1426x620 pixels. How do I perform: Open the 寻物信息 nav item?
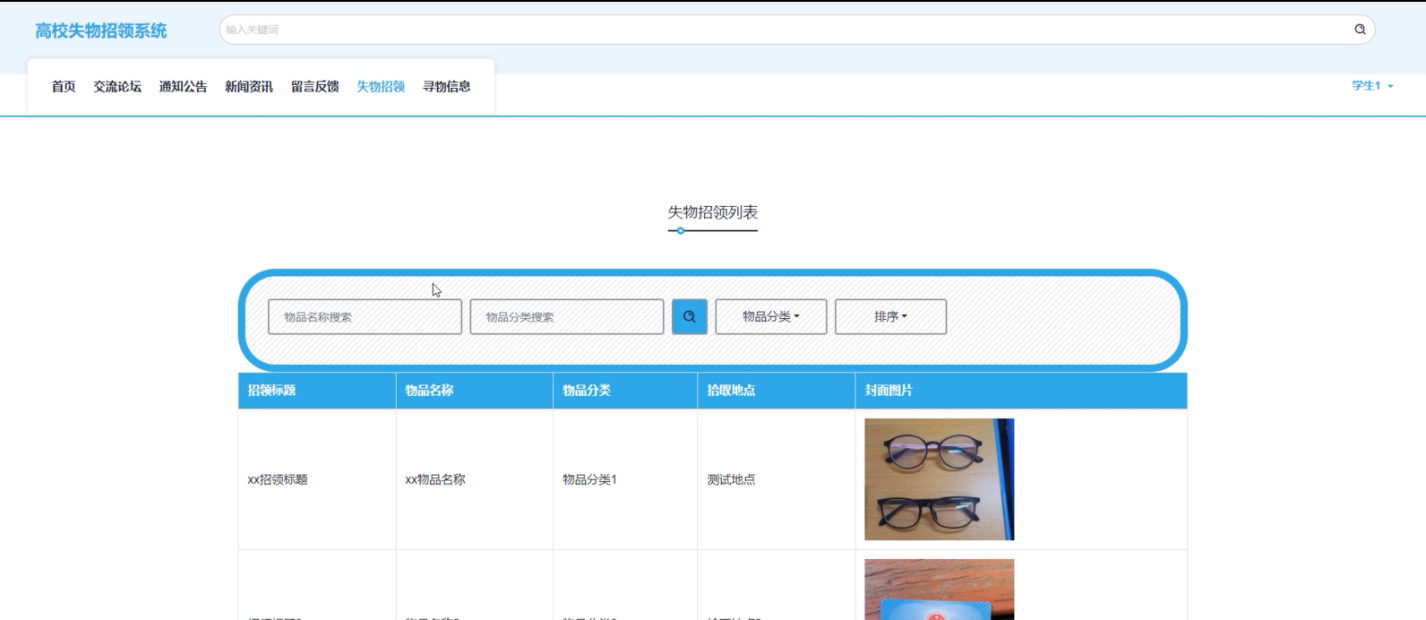point(446,87)
